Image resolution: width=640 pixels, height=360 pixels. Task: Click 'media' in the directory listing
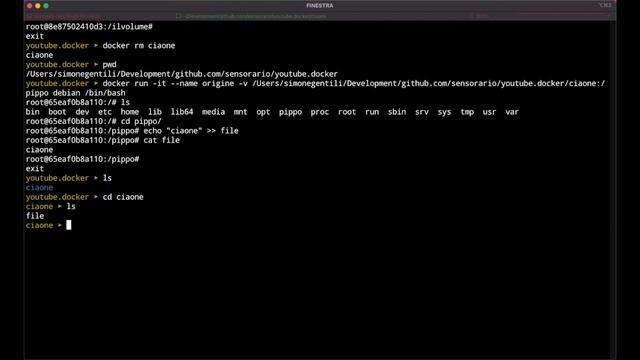213,112
